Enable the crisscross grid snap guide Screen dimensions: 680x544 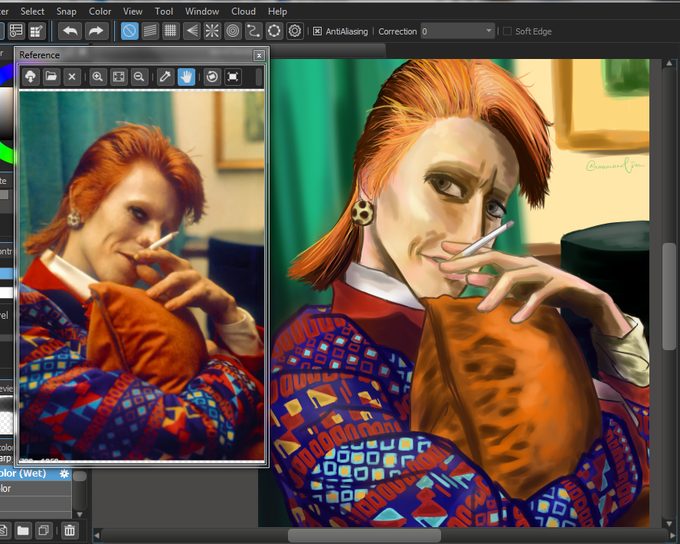(171, 31)
